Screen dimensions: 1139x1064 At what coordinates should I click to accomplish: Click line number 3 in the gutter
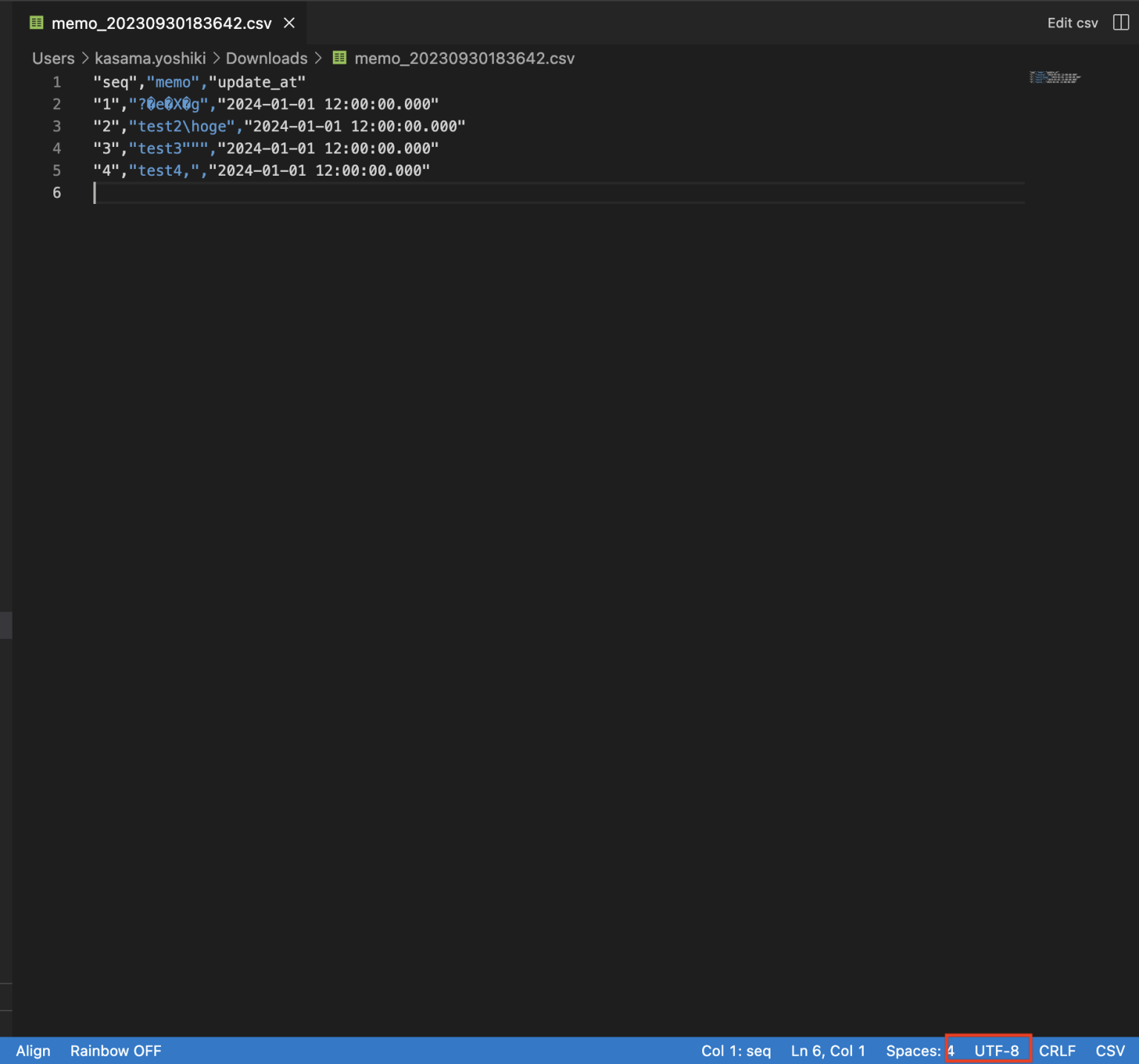(56, 126)
